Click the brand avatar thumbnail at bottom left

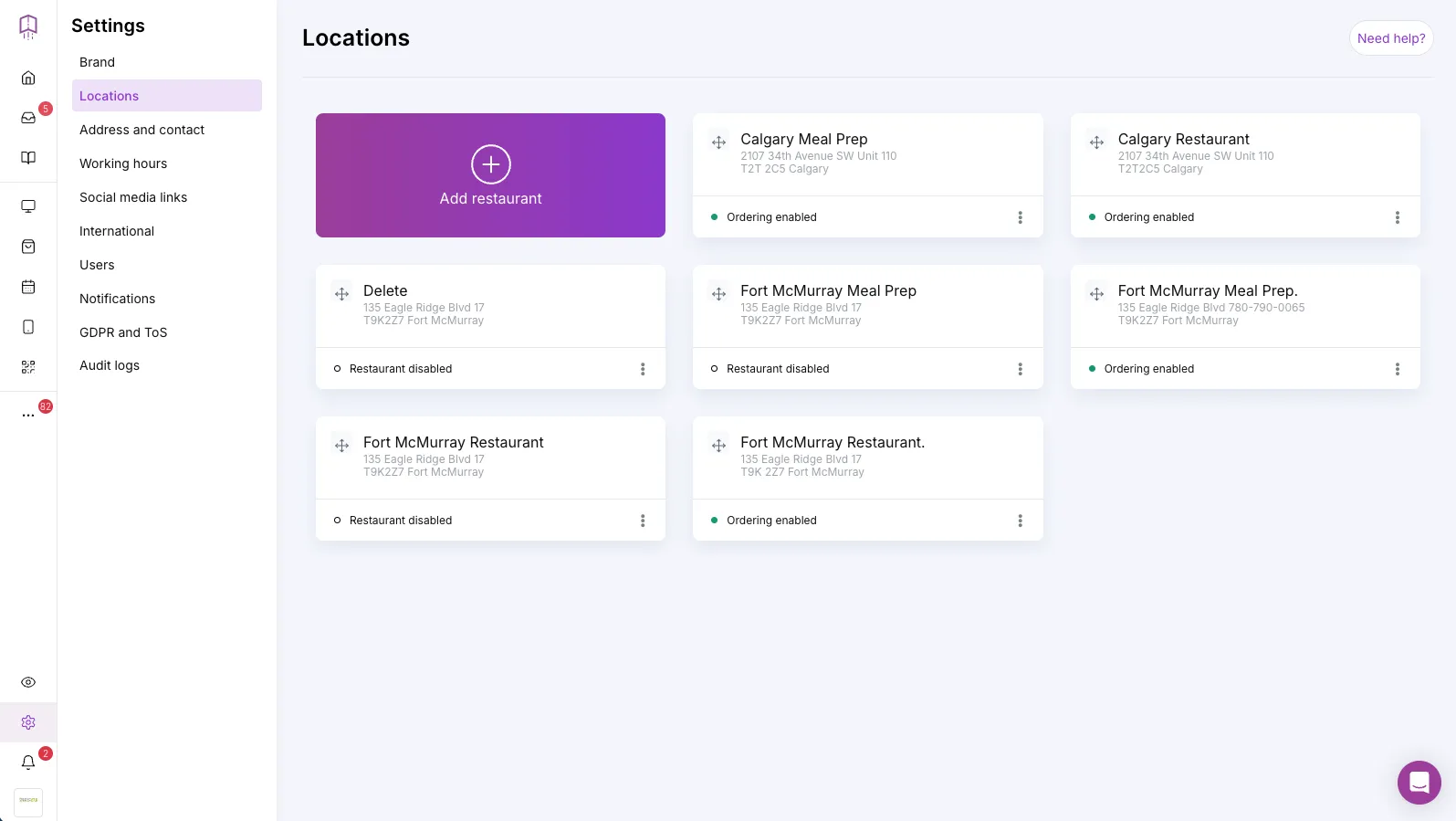[x=28, y=803]
